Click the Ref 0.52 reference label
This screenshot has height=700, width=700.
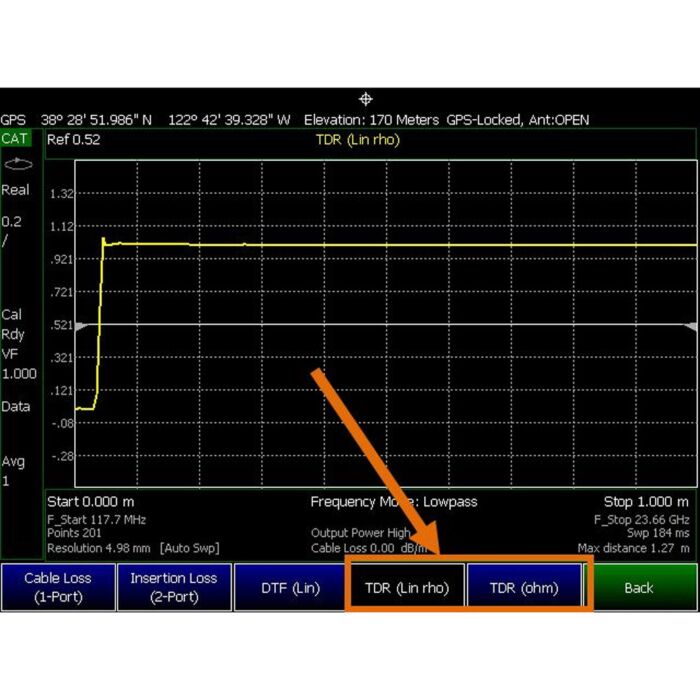click(x=74, y=140)
